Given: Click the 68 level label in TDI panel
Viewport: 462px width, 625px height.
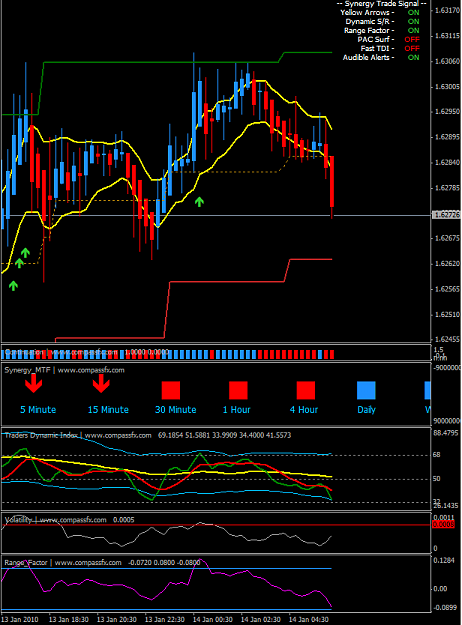Looking at the screenshot, I should (x=436, y=455).
